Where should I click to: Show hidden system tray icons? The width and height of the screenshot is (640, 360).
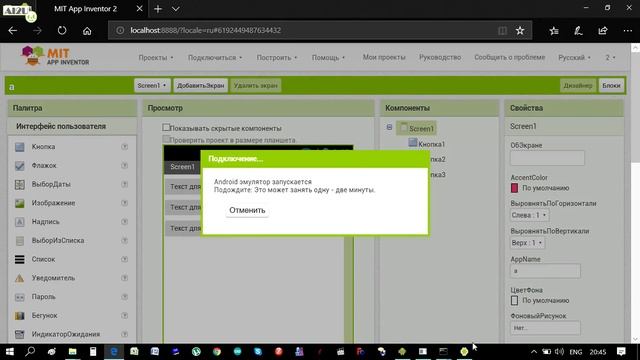tap(533, 351)
